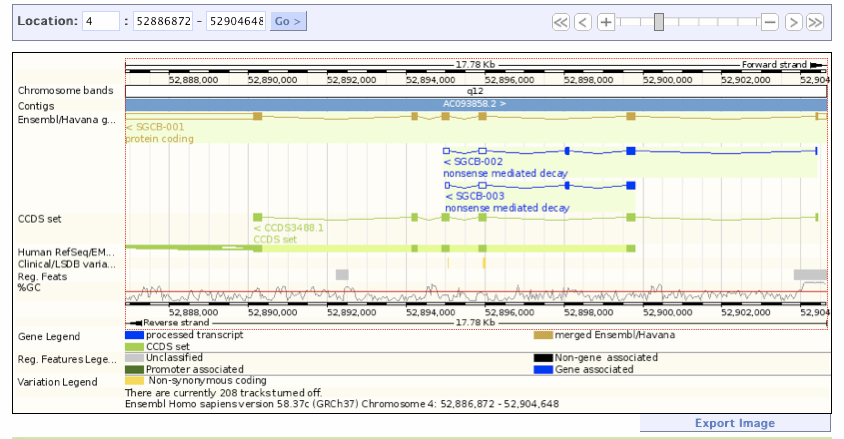Screen dimensions: 844x439
Task: Click the zoom slider handle
Action: point(658,22)
